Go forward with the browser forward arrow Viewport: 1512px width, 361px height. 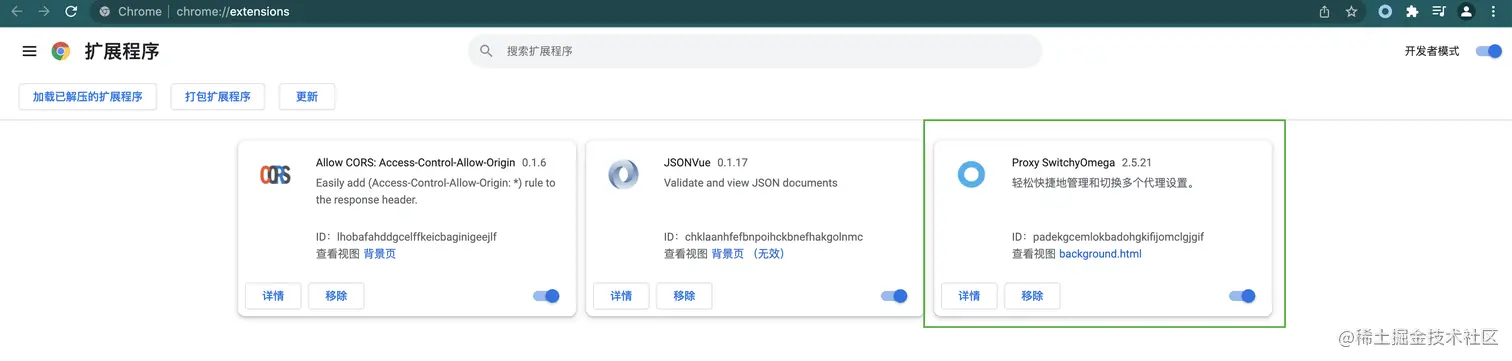coord(43,12)
